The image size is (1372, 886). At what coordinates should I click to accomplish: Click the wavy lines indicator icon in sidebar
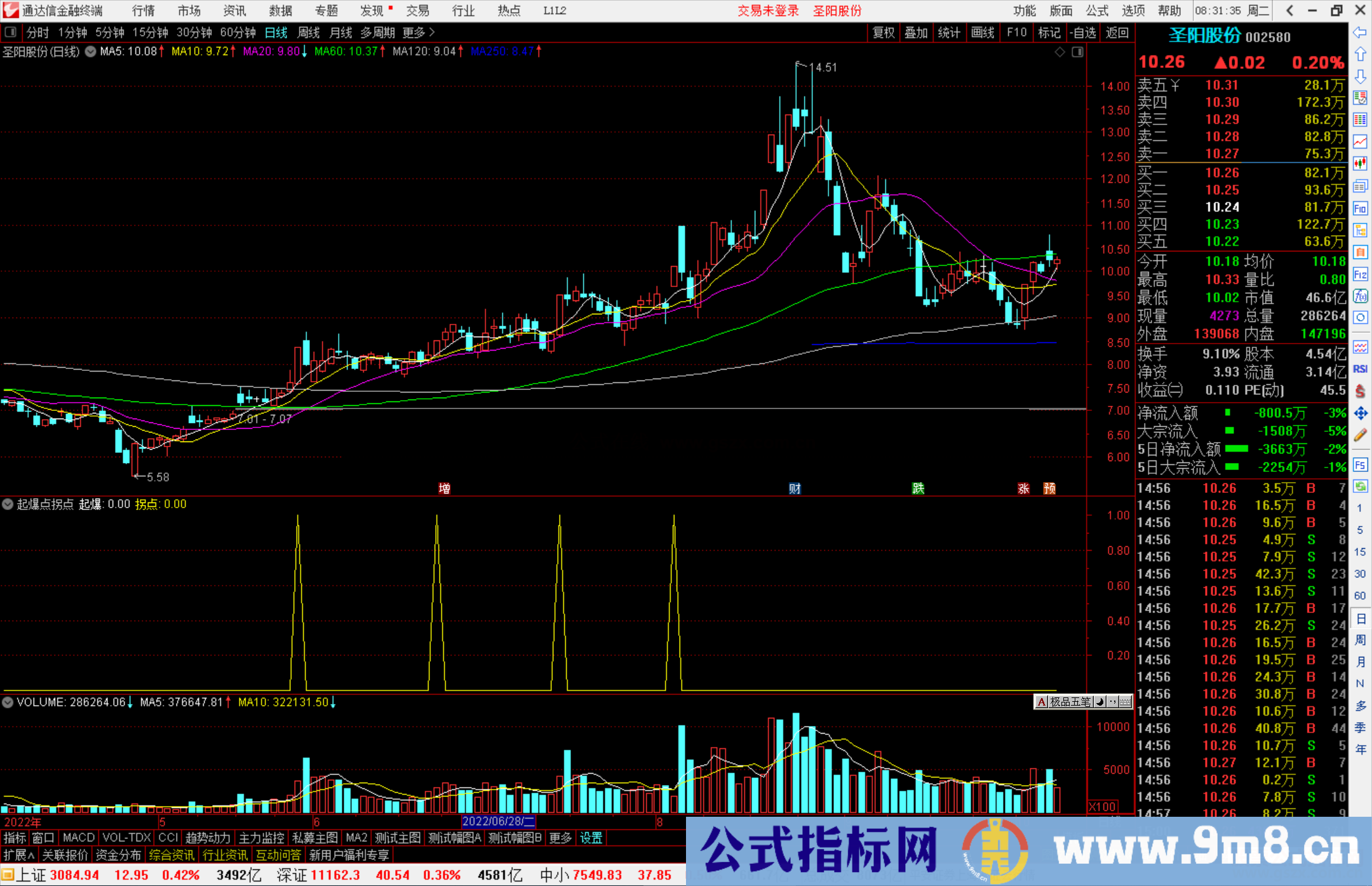[1360, 347]
